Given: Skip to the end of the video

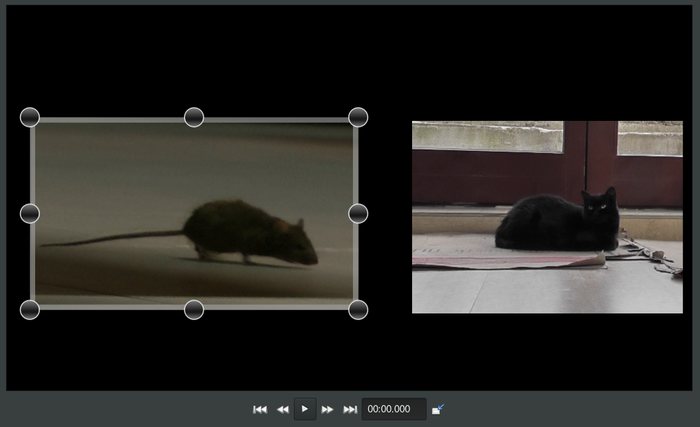Looking at the screenshot, I should click(350, 409).
